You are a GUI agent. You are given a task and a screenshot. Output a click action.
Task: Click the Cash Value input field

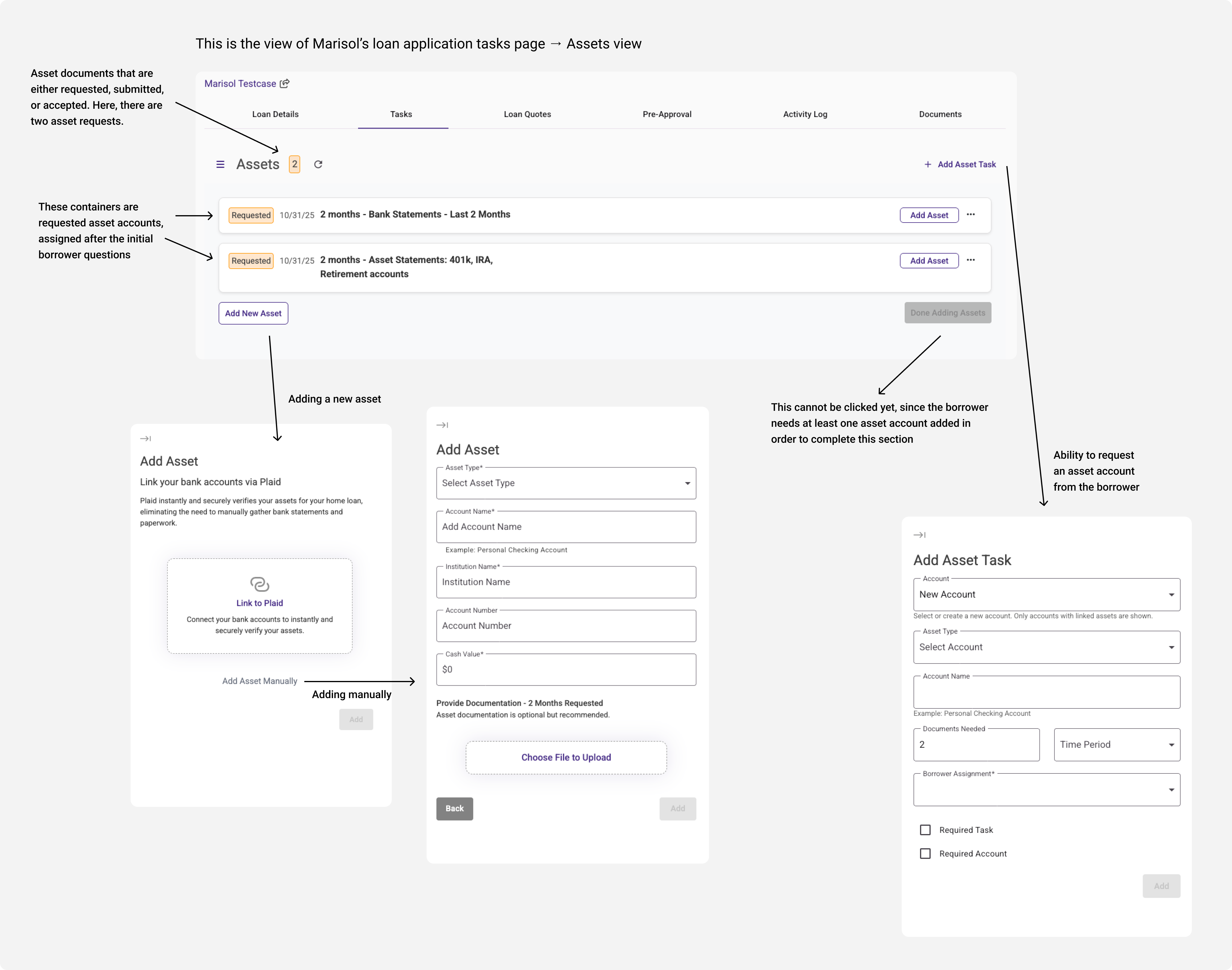(566, 670)
